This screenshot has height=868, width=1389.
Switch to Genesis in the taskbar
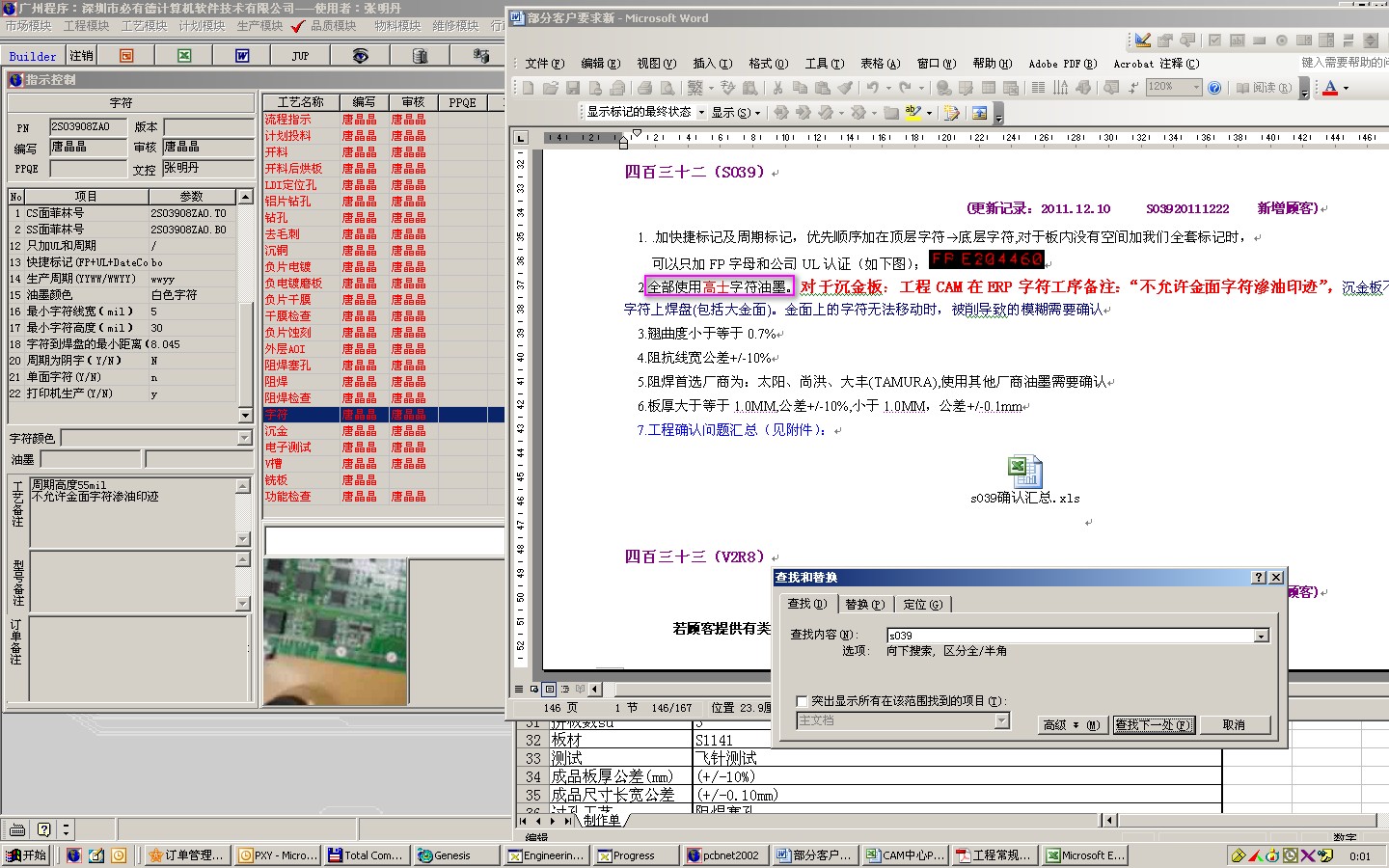(456, 855)
